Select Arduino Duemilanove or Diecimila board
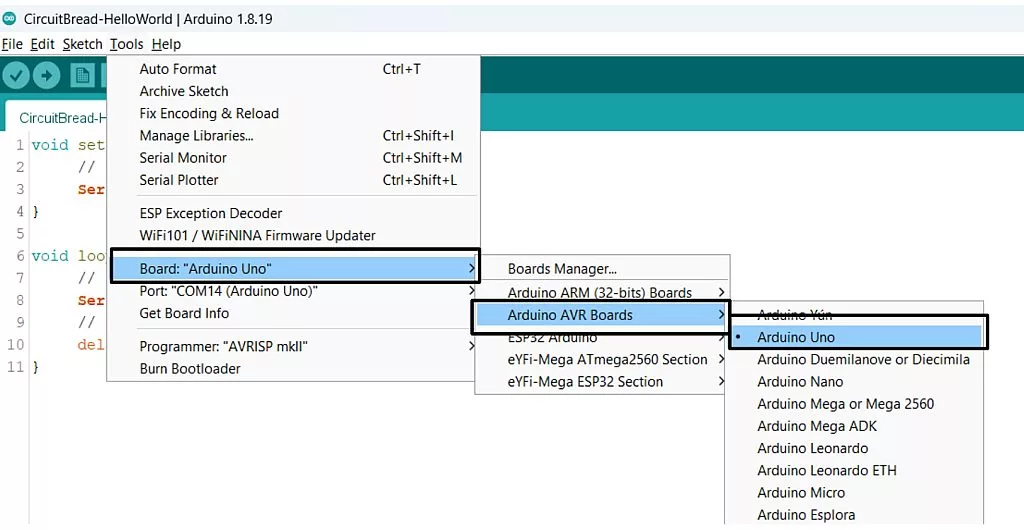Screen dimensions: 1024x530 [855, 360]
